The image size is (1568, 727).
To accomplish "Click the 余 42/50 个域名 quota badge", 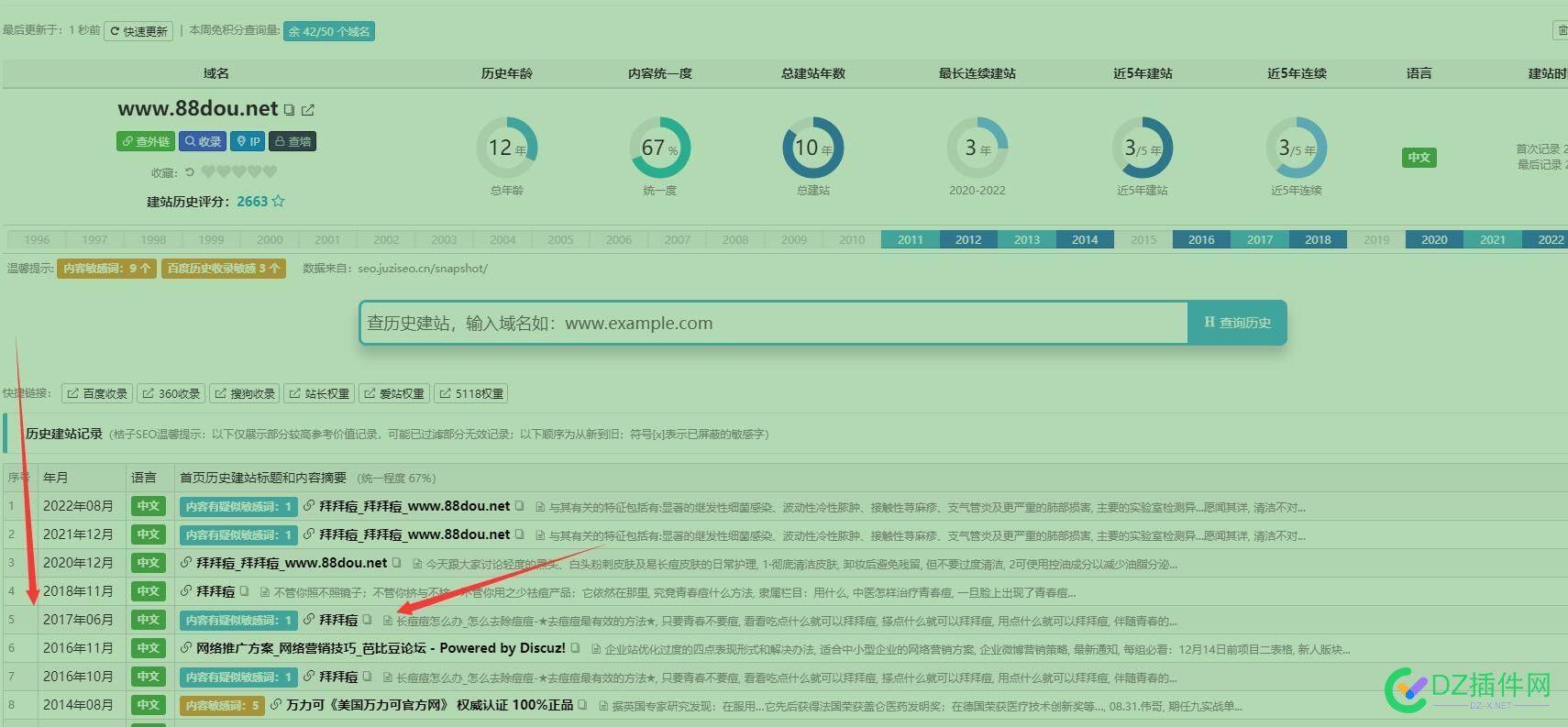I will coord(329,31).
